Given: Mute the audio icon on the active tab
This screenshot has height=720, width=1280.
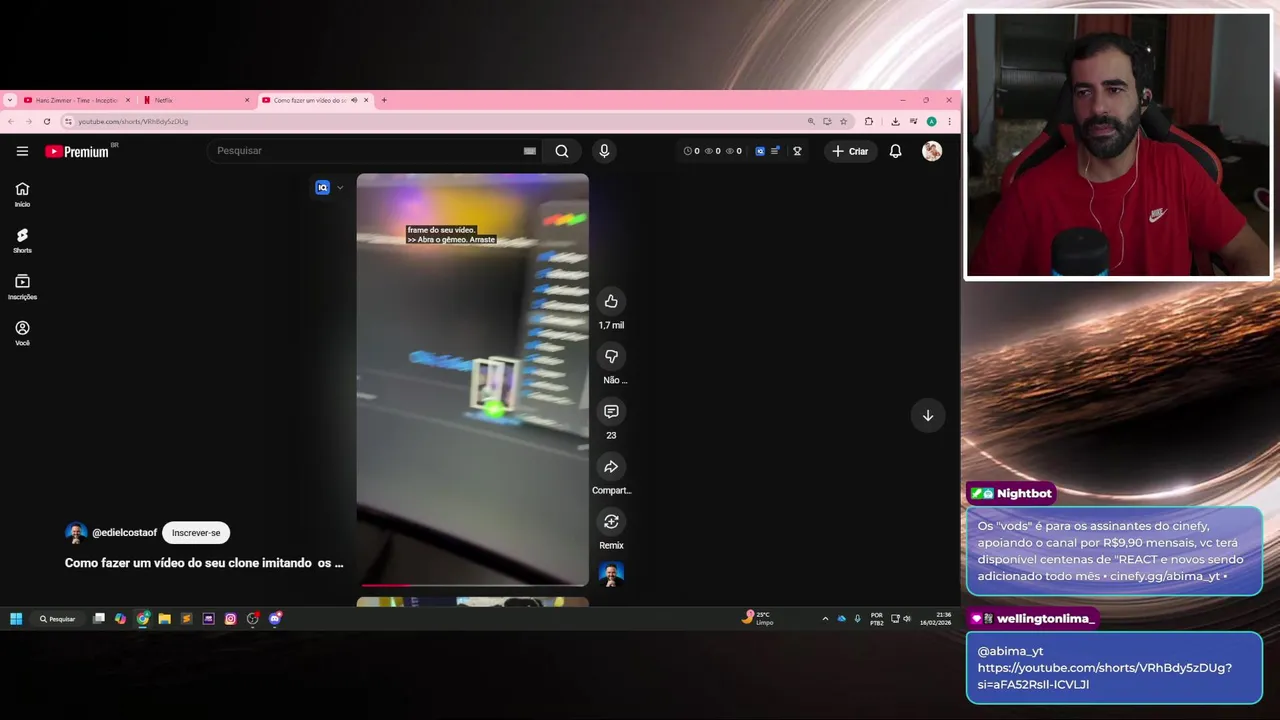Looking at the screenshot, I should pyautogui.click(x=354, y=100).
